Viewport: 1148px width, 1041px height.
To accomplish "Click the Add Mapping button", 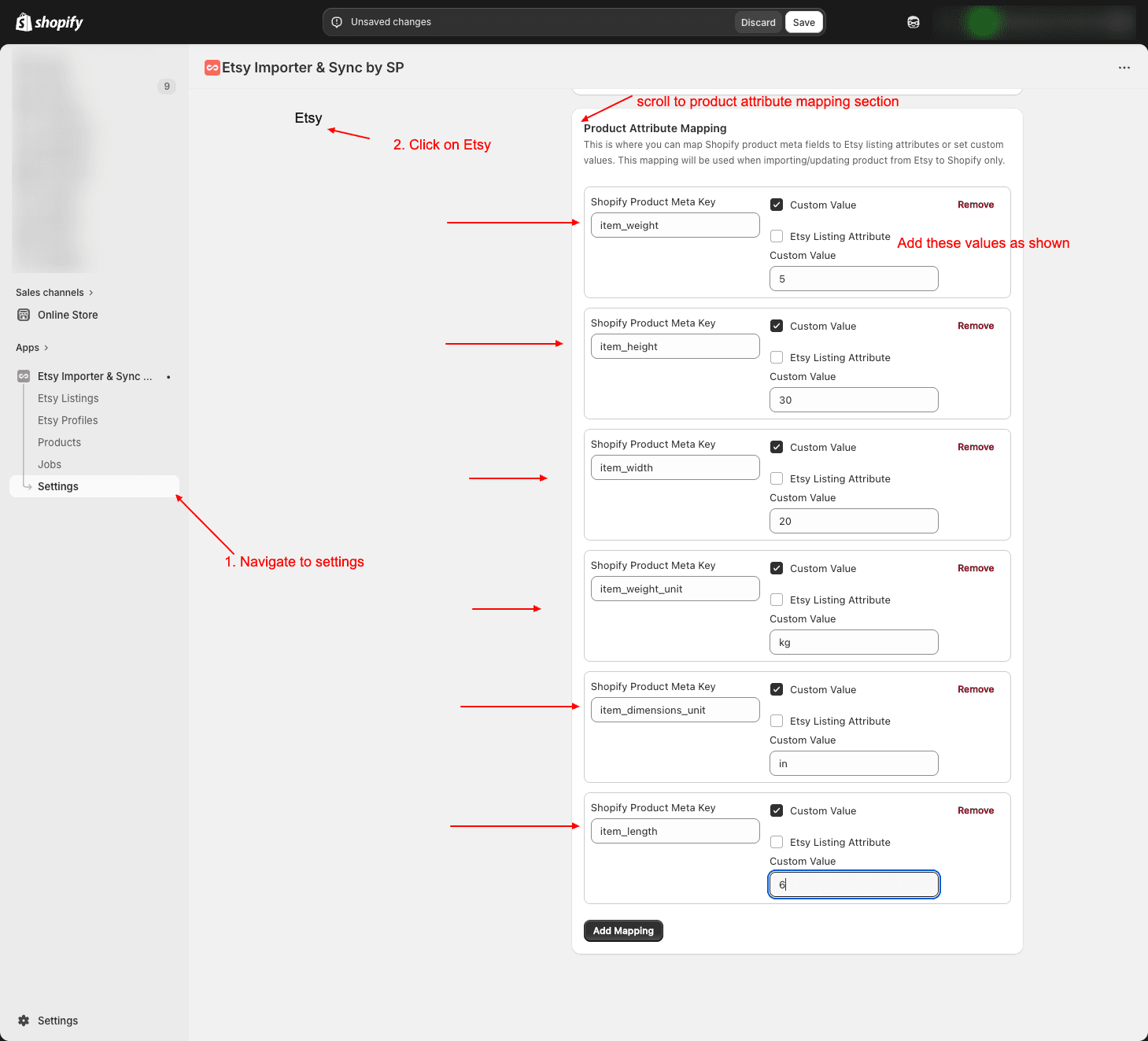I will 623,931.
